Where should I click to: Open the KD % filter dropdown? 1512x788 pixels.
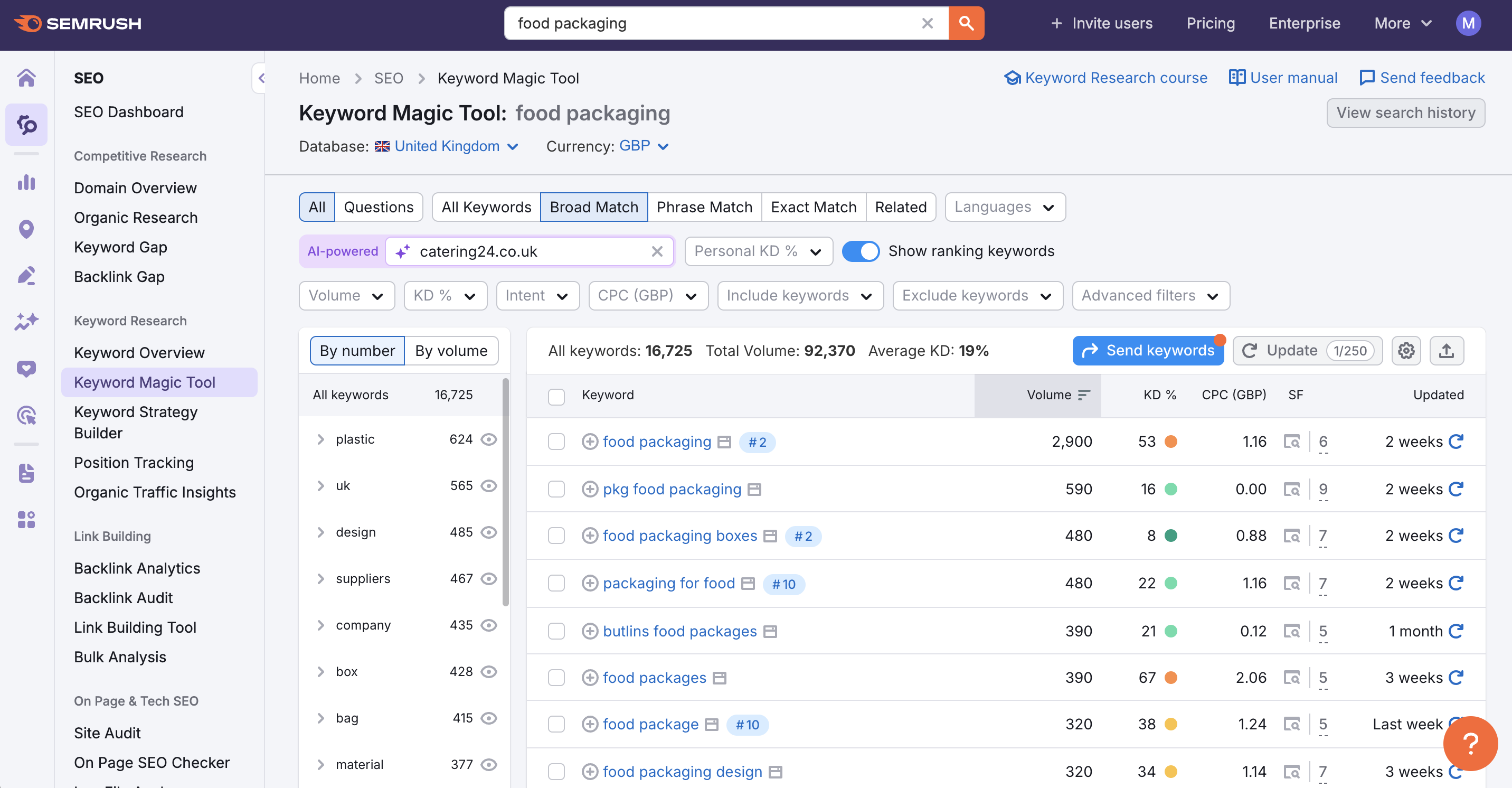pyautogui.click(x=445, y=295)
